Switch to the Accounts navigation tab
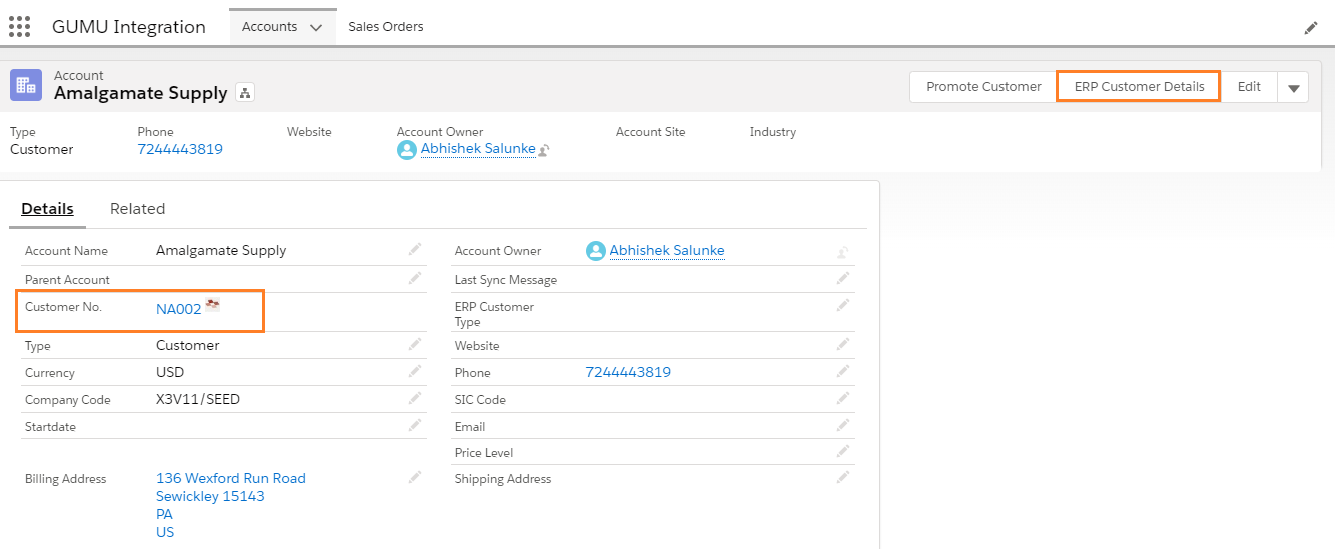Screen dimensions: 1335x549 269,27
